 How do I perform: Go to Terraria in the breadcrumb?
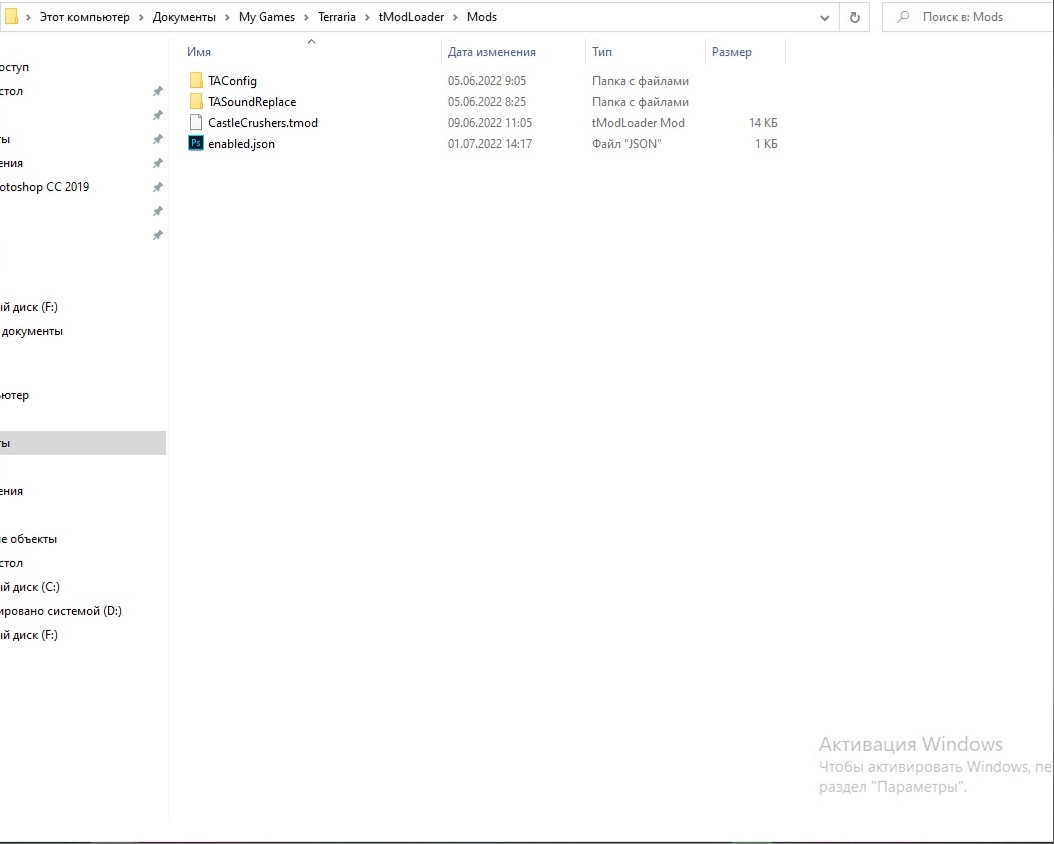coord(337,17)
